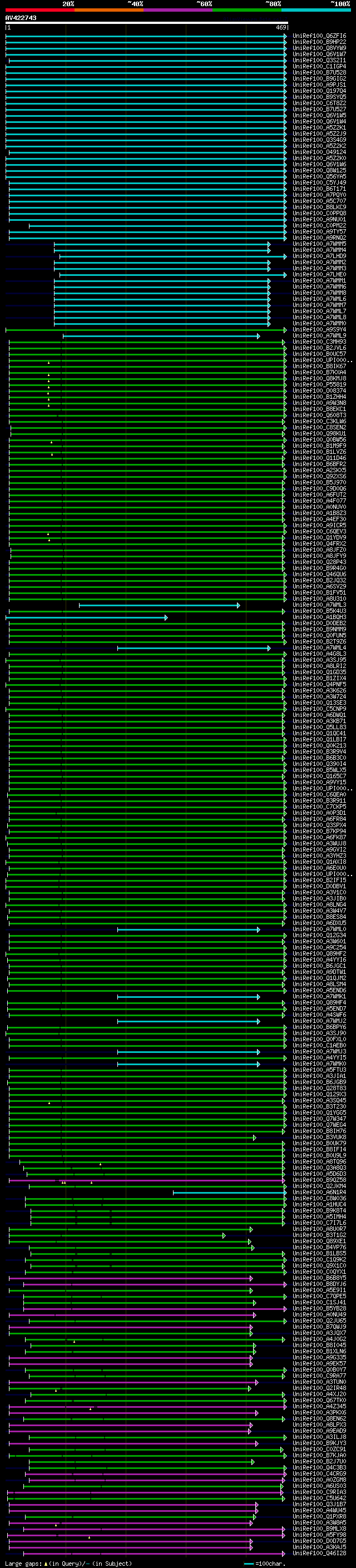Select label UniRef100_Q1GD35
The height and width of the screenshot is (1568, 356).
click(x=319, y=673)
